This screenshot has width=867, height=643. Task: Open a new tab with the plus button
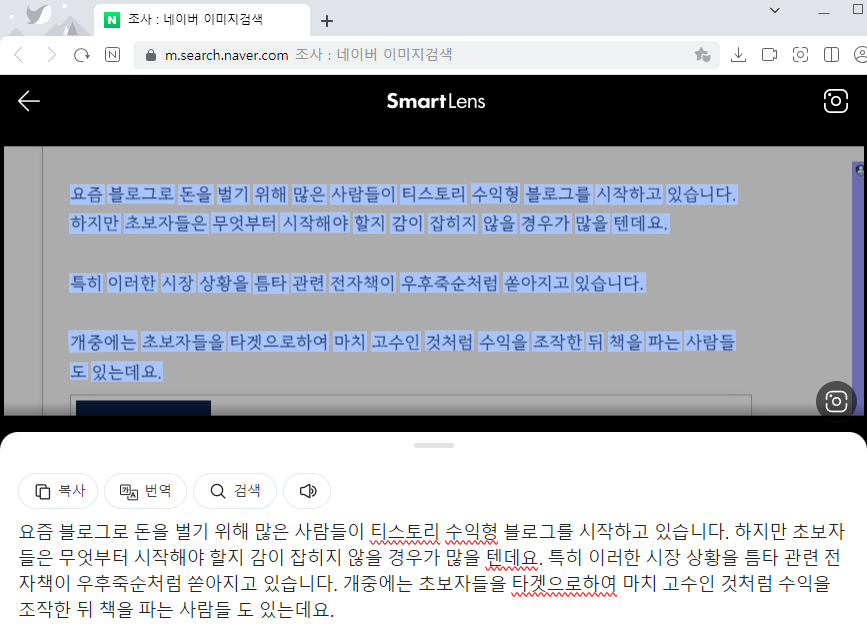pyautogui.click(x=326, y=19)
